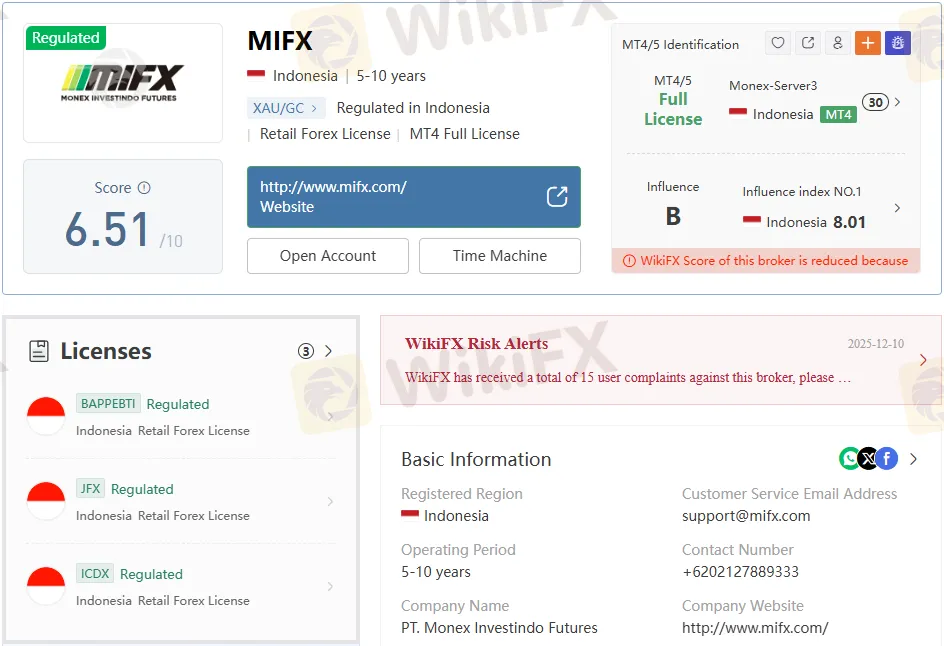Click the Indonesia flag beside the BAPPEBTI license
This screenshot has width=944, height=646.
pyautogui.click(x=46, y=416)
